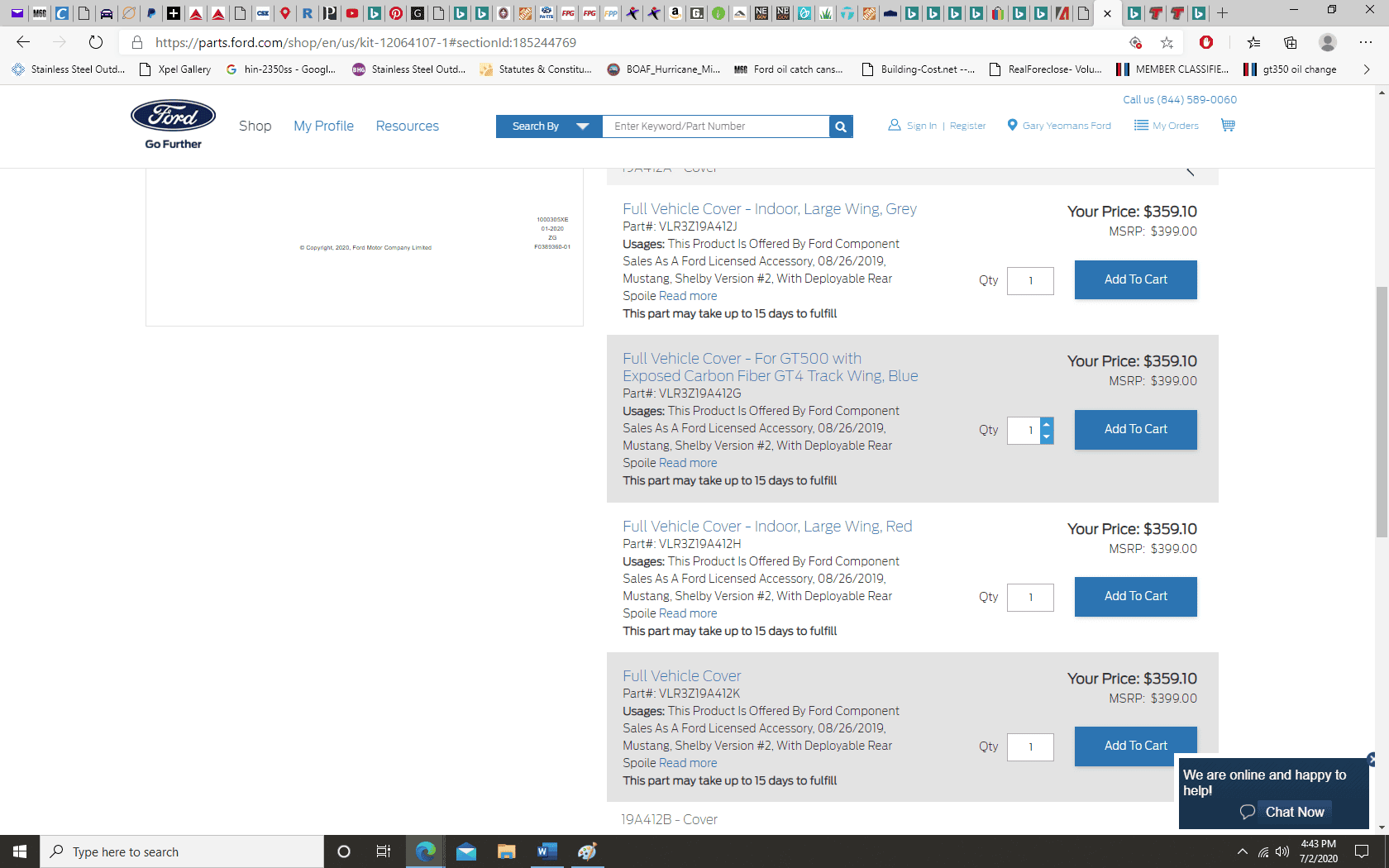Show hidden system tray icons
The height and width of the screenshot is (868, 1389).
coord(1242,851)
